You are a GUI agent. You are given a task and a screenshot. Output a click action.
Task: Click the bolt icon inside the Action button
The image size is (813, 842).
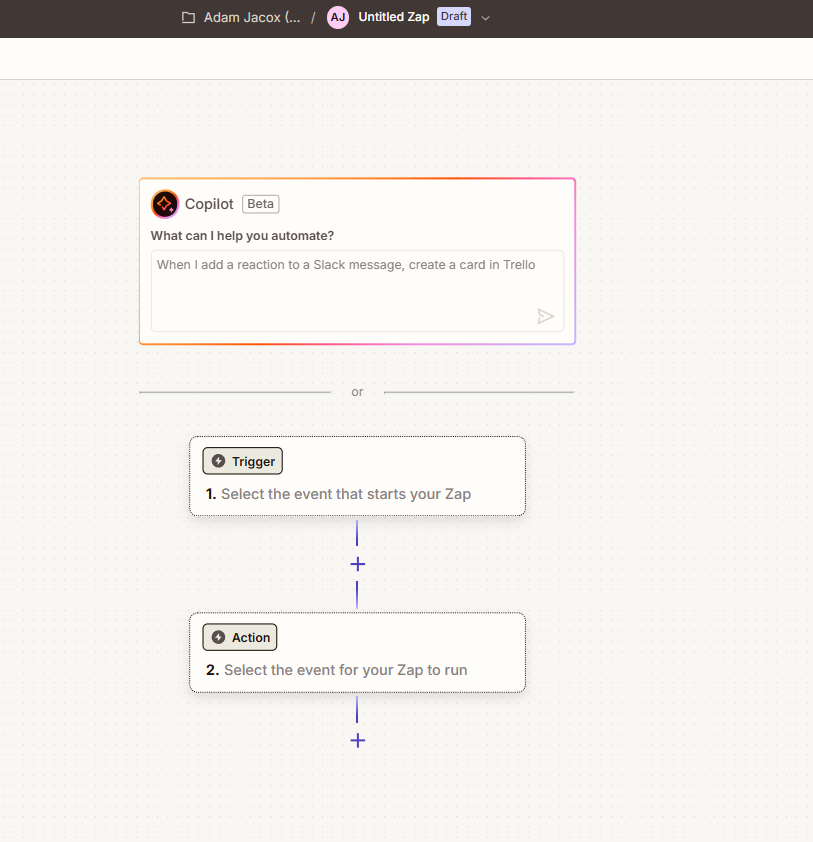coord(221,637)
